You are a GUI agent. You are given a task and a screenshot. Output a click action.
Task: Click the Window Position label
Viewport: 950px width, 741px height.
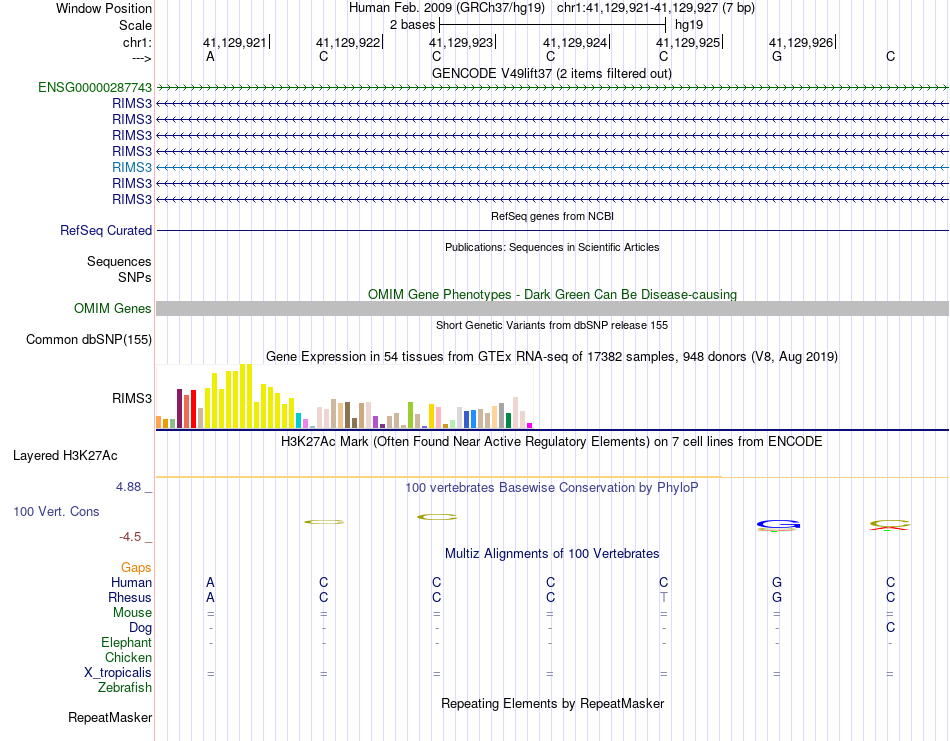(104, 8)
